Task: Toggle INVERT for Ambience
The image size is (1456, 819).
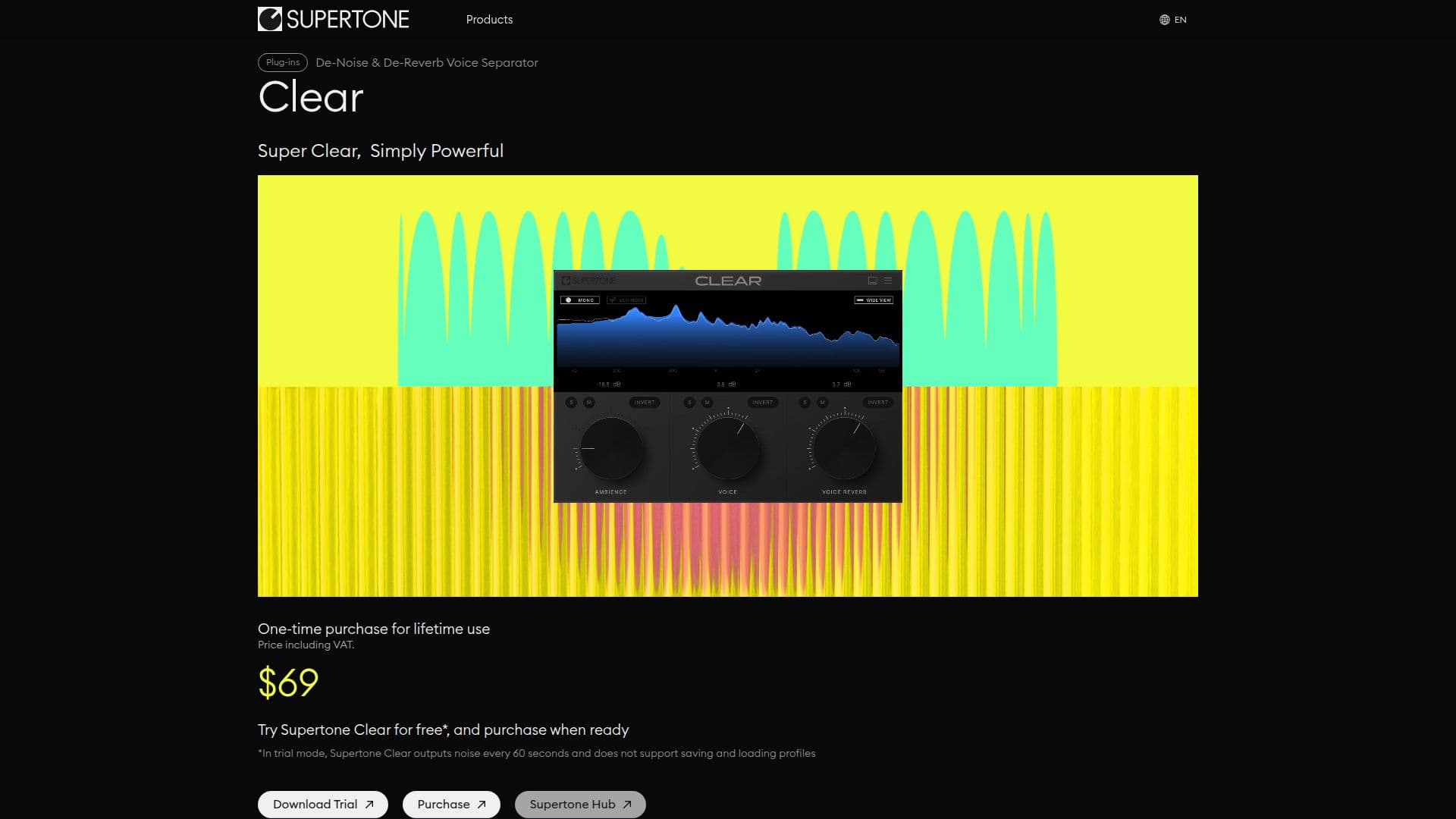Action: [x=645, y=403]
